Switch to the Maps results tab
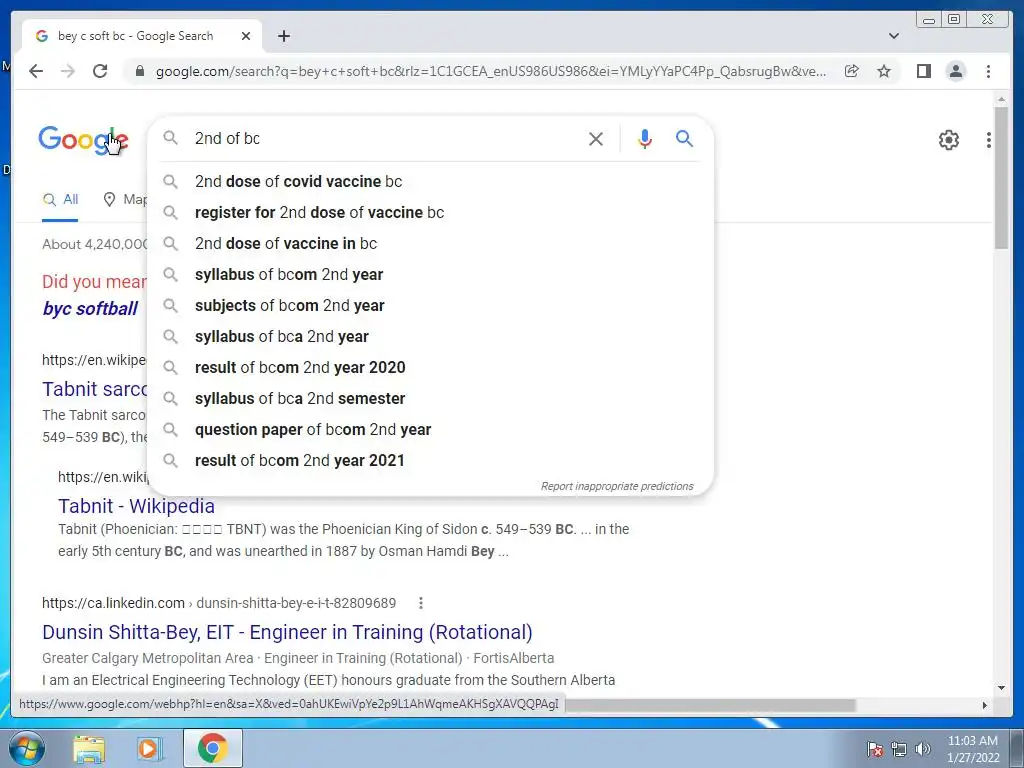The width and height of the screenshot is (1024, 768). [x=125, y=200]
